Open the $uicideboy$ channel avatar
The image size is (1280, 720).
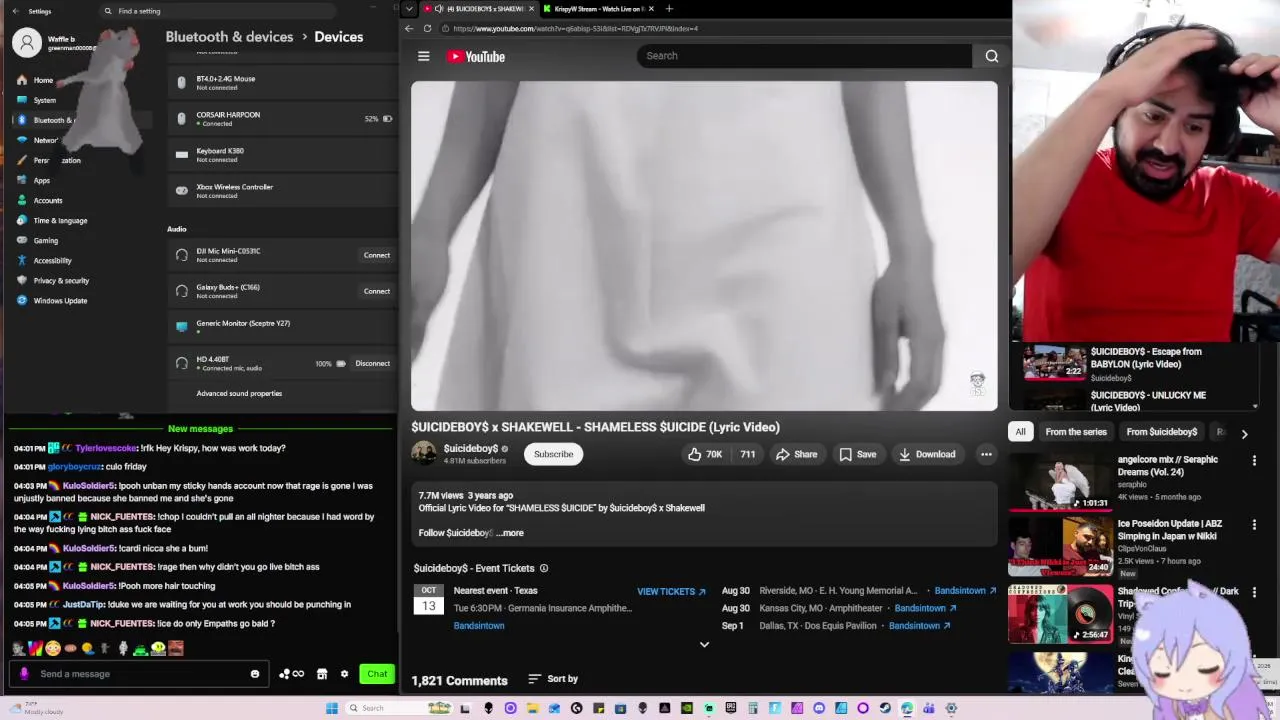(424, 454)
